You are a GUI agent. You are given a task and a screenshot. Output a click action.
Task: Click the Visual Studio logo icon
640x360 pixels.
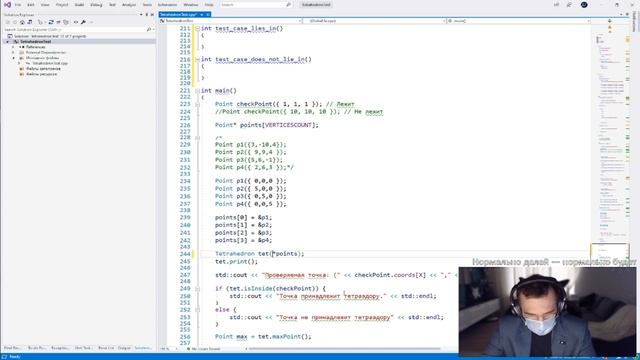[7, 4]
